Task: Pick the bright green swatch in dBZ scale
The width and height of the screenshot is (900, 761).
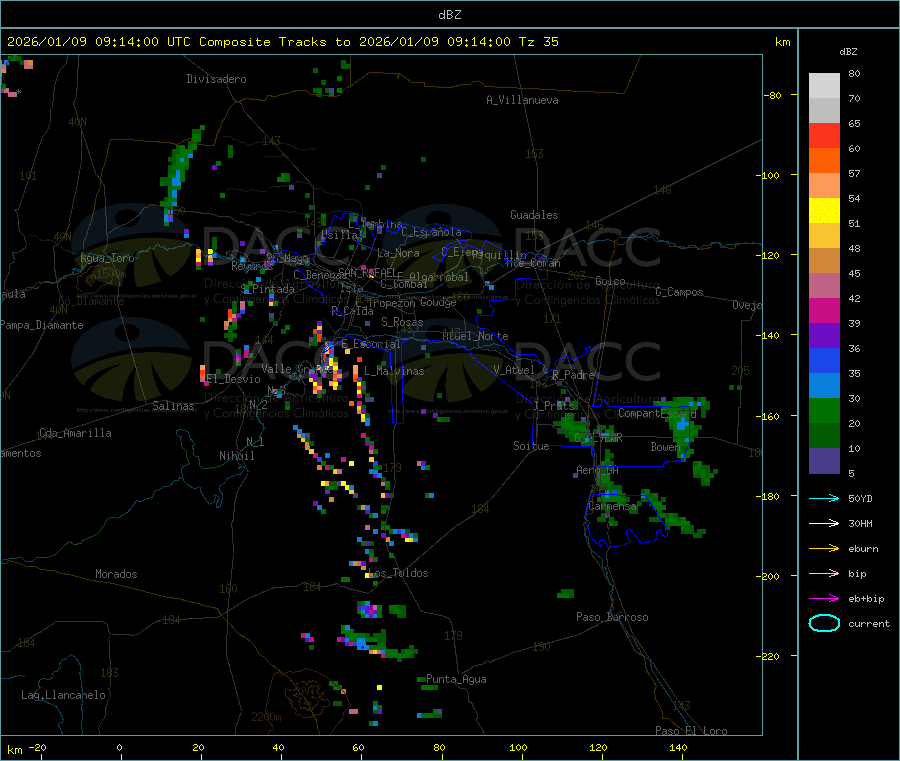Action: [x=824, y=411]
